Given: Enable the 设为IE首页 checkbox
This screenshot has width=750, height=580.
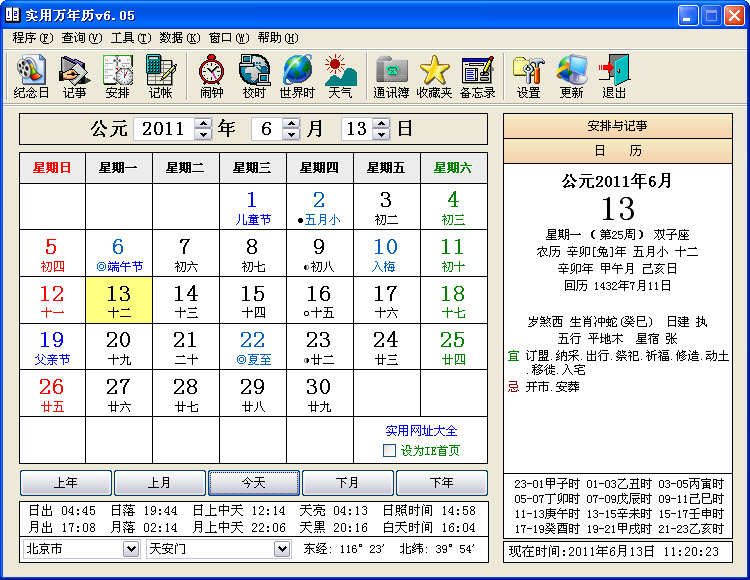Looking at the screenshot, I should coord(389,451).
